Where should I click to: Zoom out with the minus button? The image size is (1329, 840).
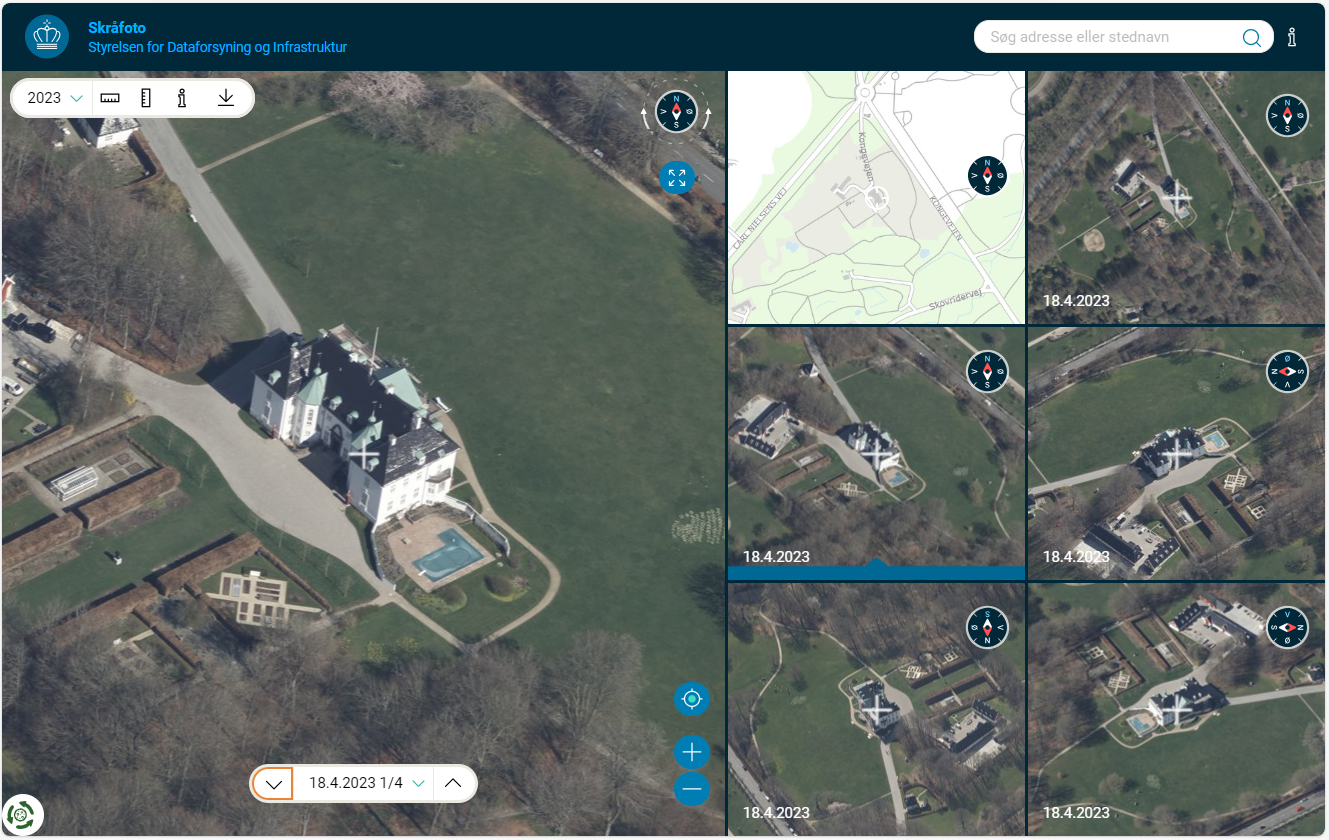pyautogui.click(x=691, y=789)
